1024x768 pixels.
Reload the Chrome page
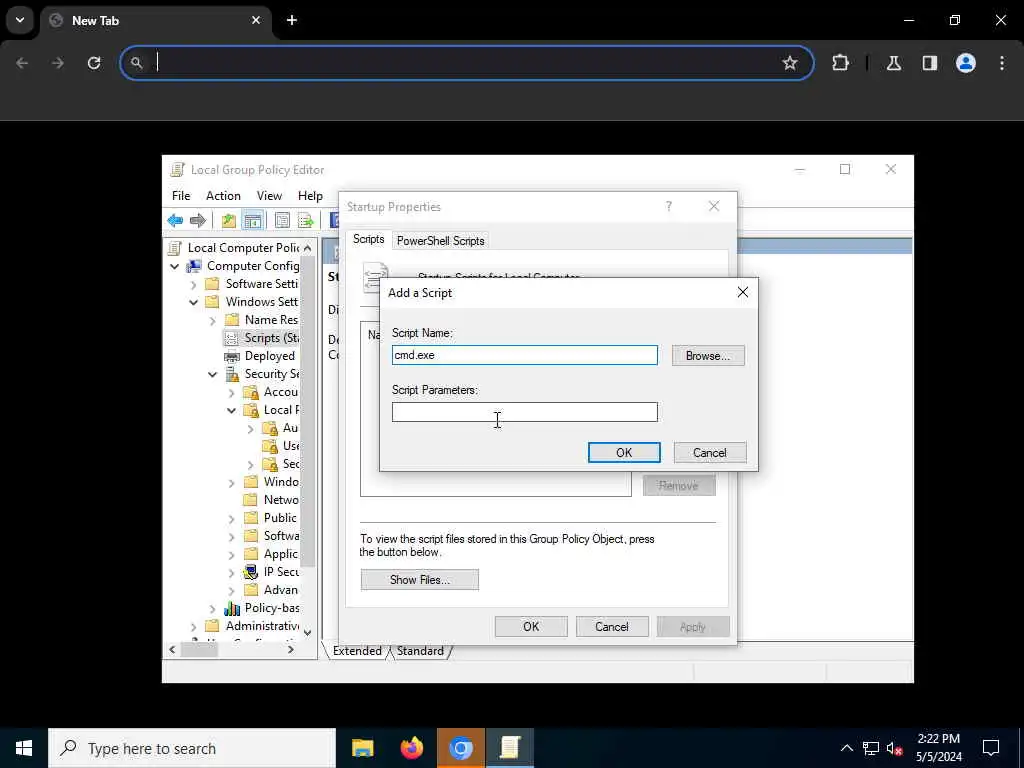pyautogui.click(x=94, y=63)
